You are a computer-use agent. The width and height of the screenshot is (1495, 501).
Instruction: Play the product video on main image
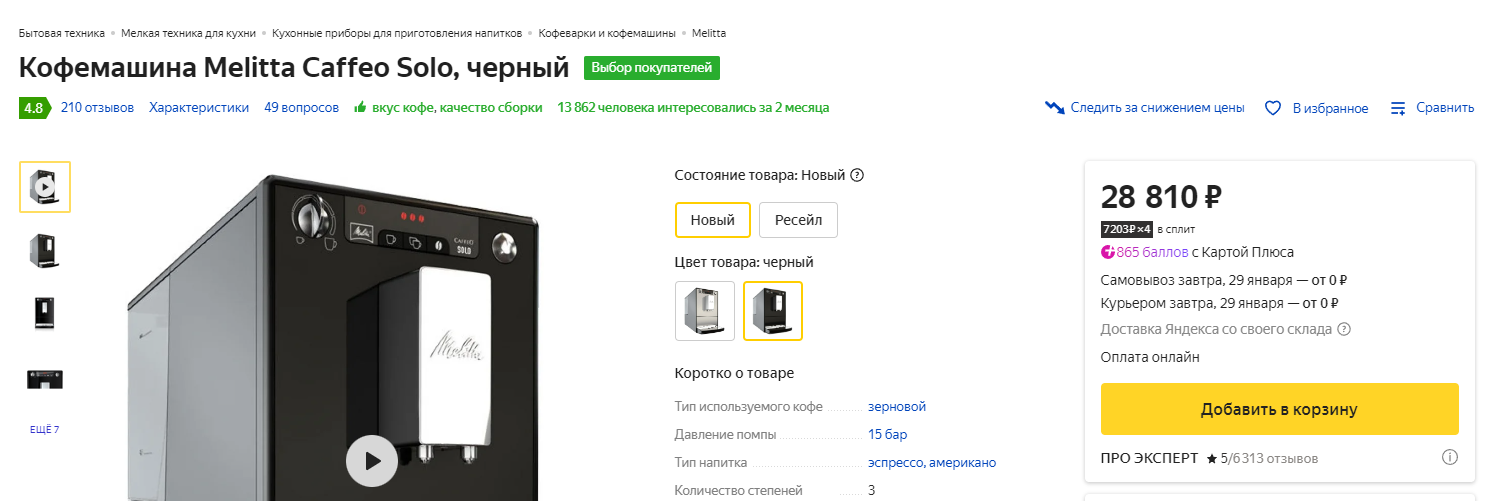coord(372,461)
